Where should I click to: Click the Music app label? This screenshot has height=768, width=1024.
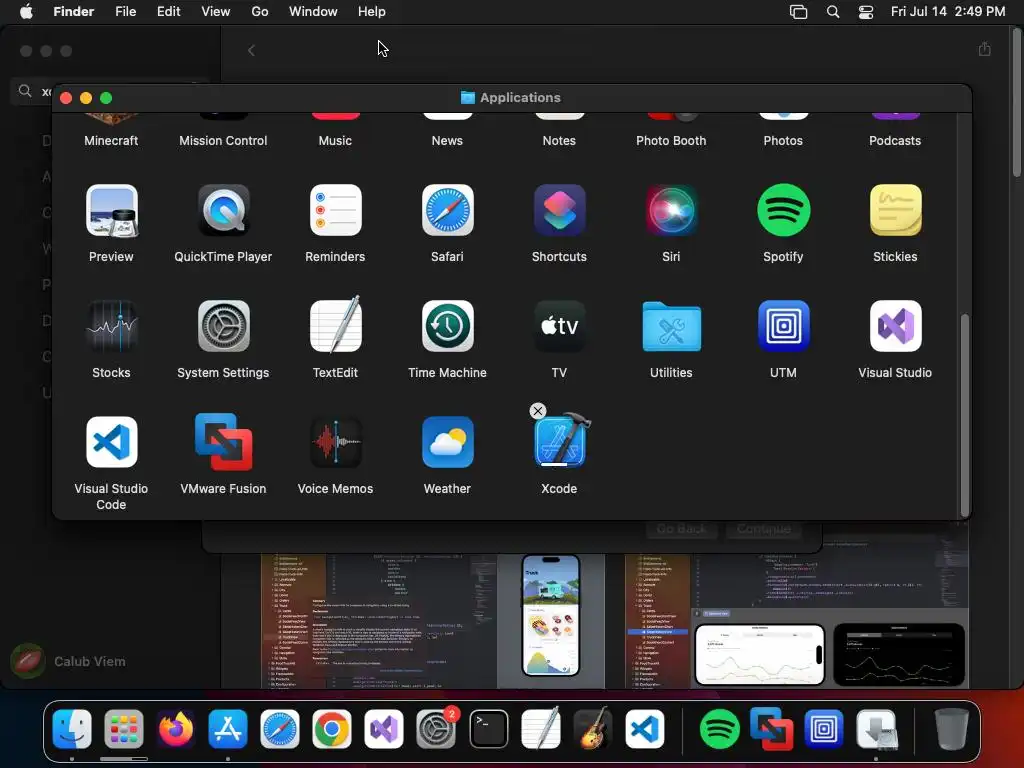[x=335, y=140]
